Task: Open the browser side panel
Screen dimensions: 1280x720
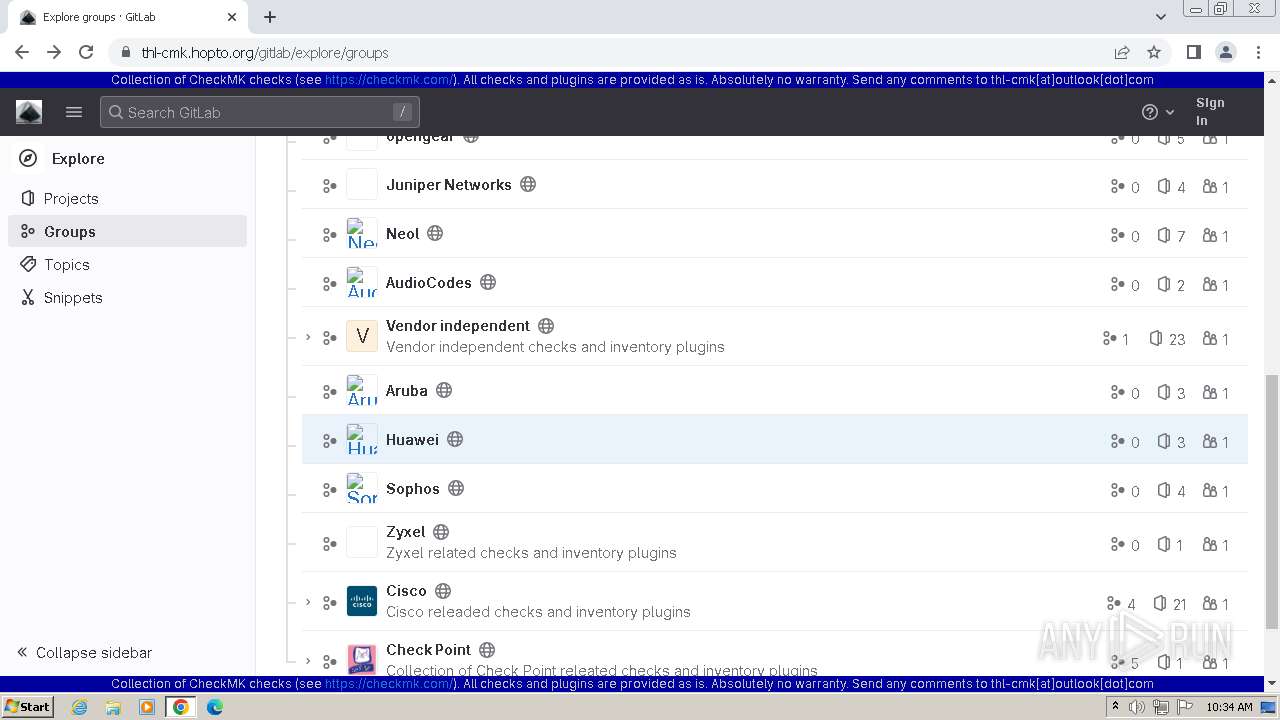Action: (x=1193, y=52)
